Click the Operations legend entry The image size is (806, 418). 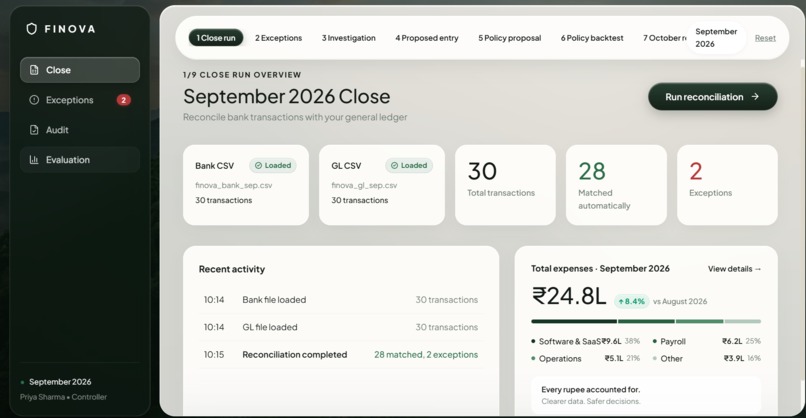click(x=585, y=358)
